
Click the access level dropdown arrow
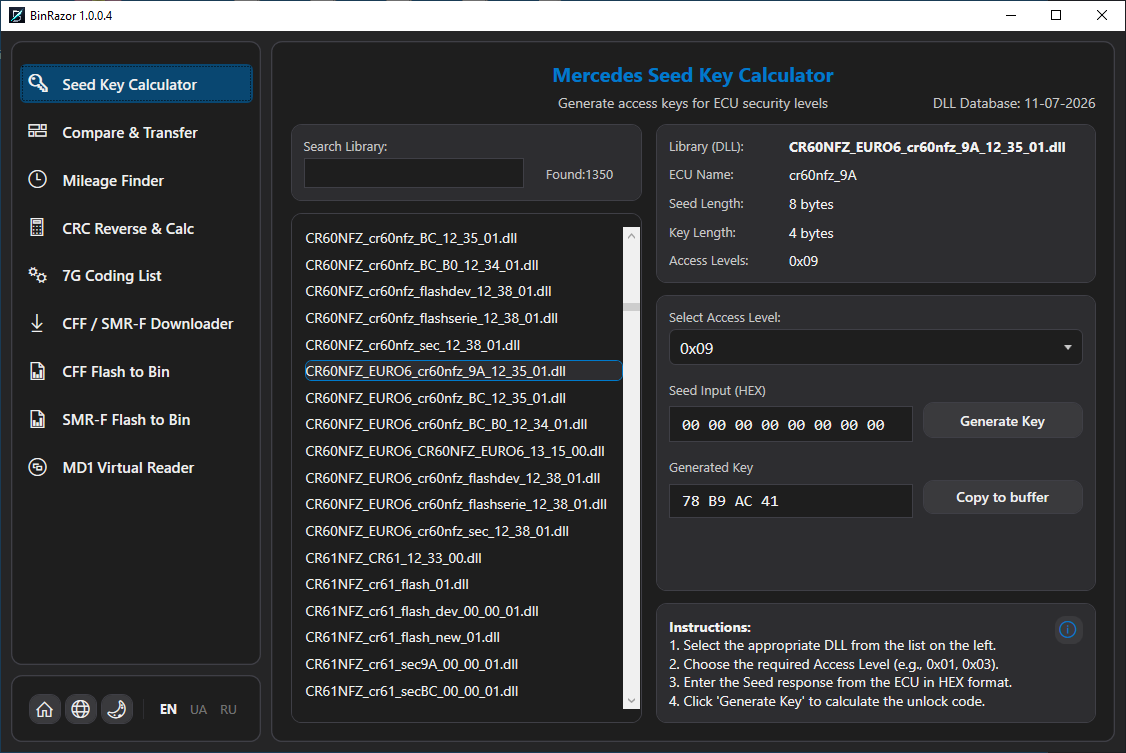pyautogui.click(x=1068, y=347)
